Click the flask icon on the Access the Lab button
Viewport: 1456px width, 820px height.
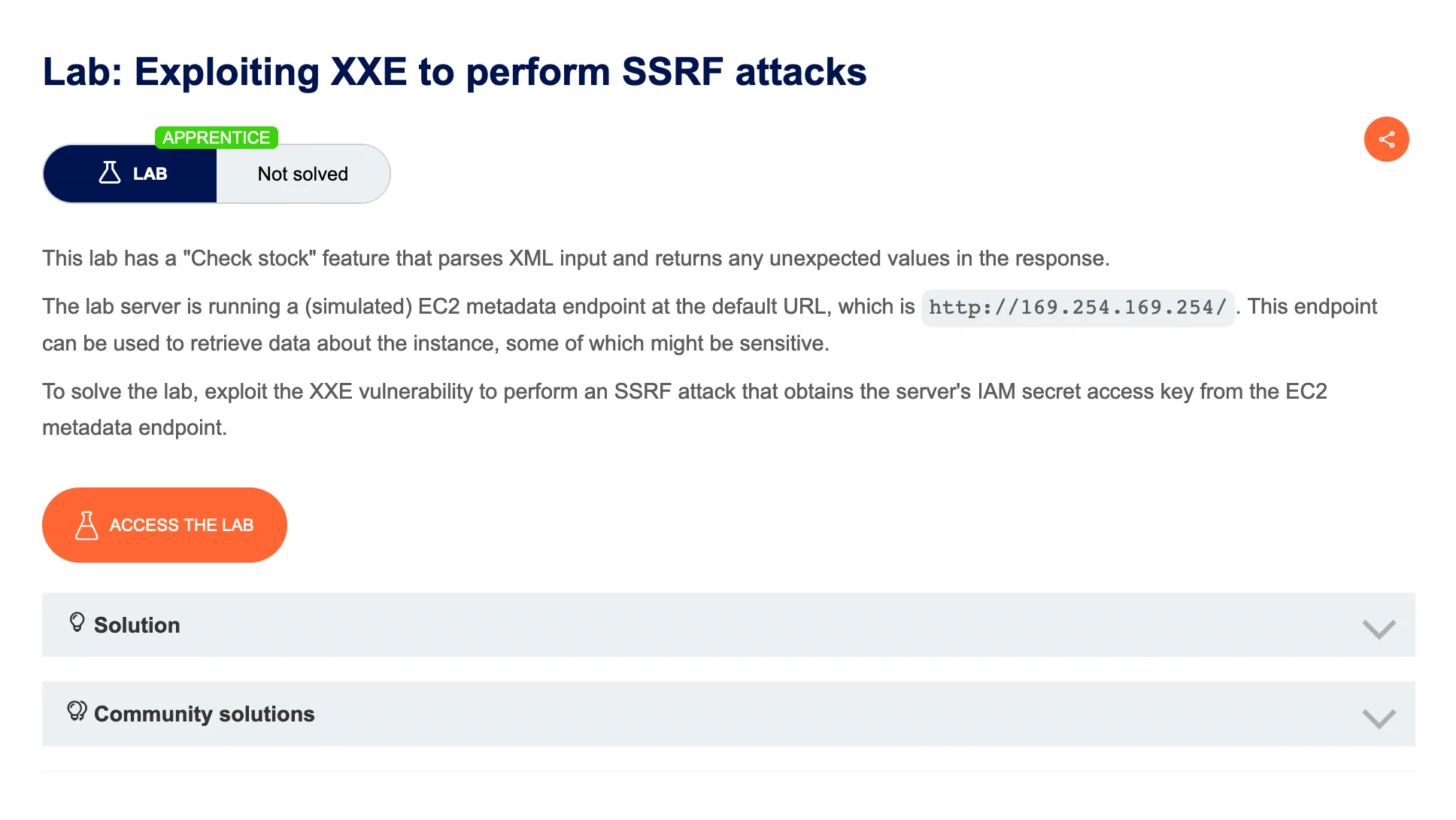coord(86,525)
